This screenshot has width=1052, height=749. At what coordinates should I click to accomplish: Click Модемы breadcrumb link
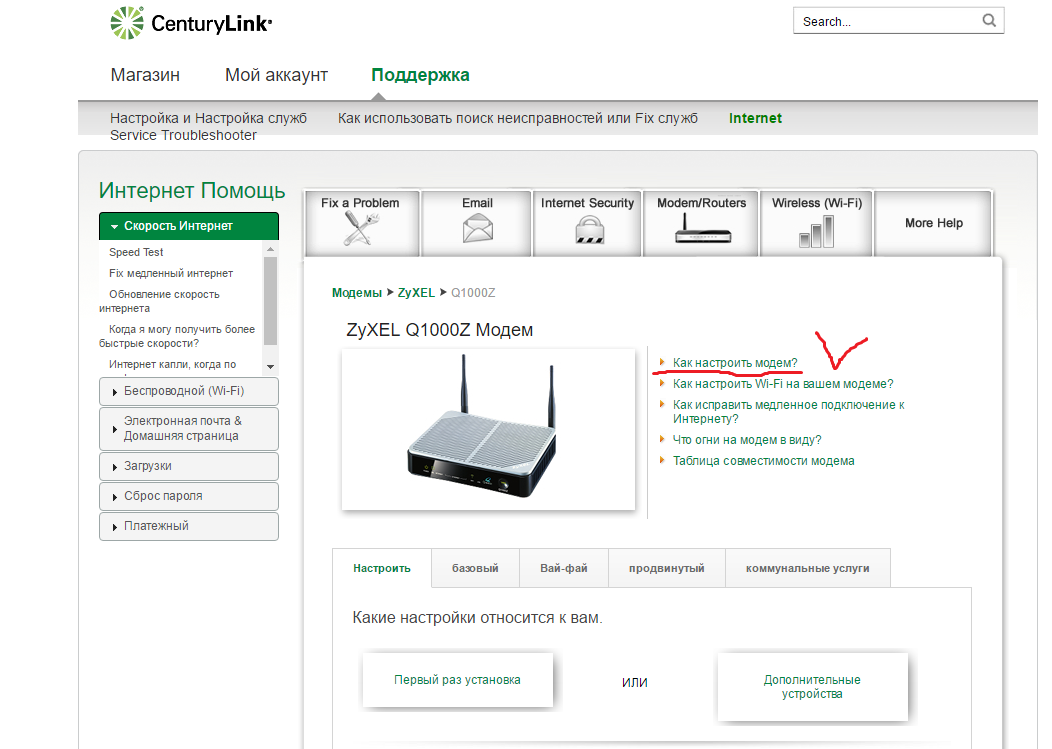(357, 293)
